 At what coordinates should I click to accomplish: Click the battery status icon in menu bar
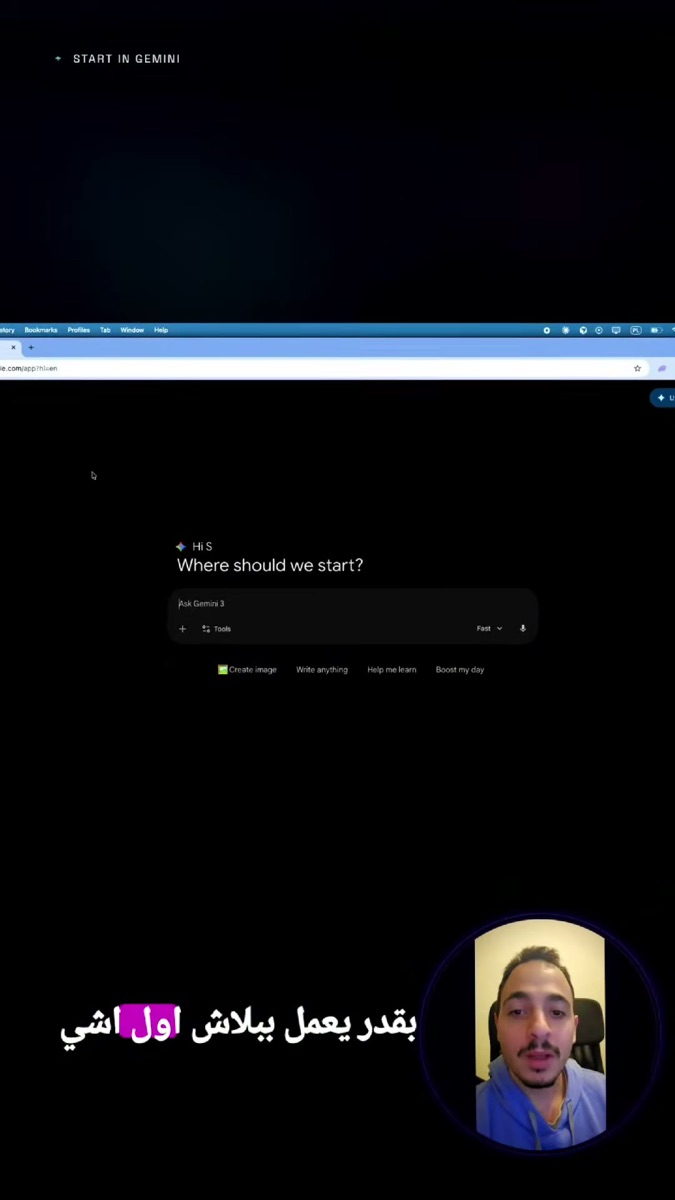(x=656, y=330)
